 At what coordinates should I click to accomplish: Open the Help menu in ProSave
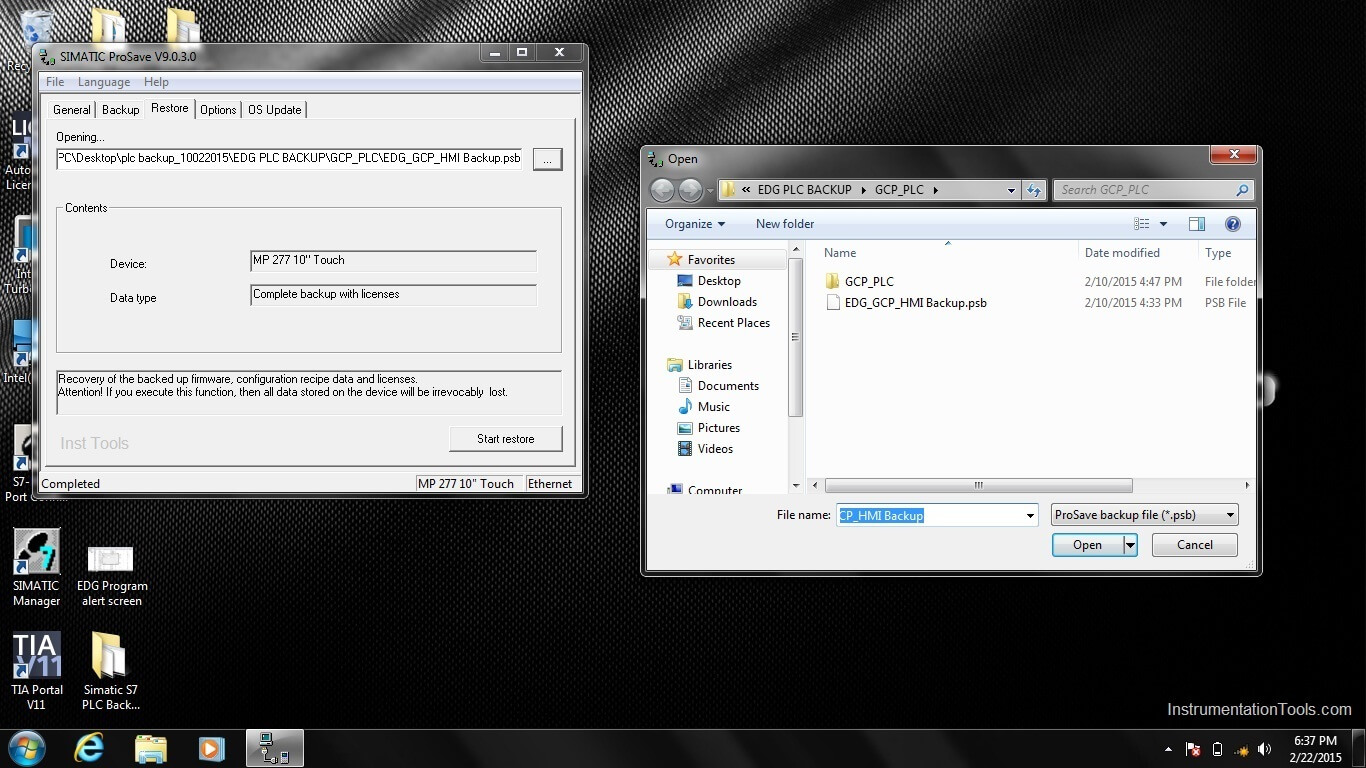[x=156, y=82]
